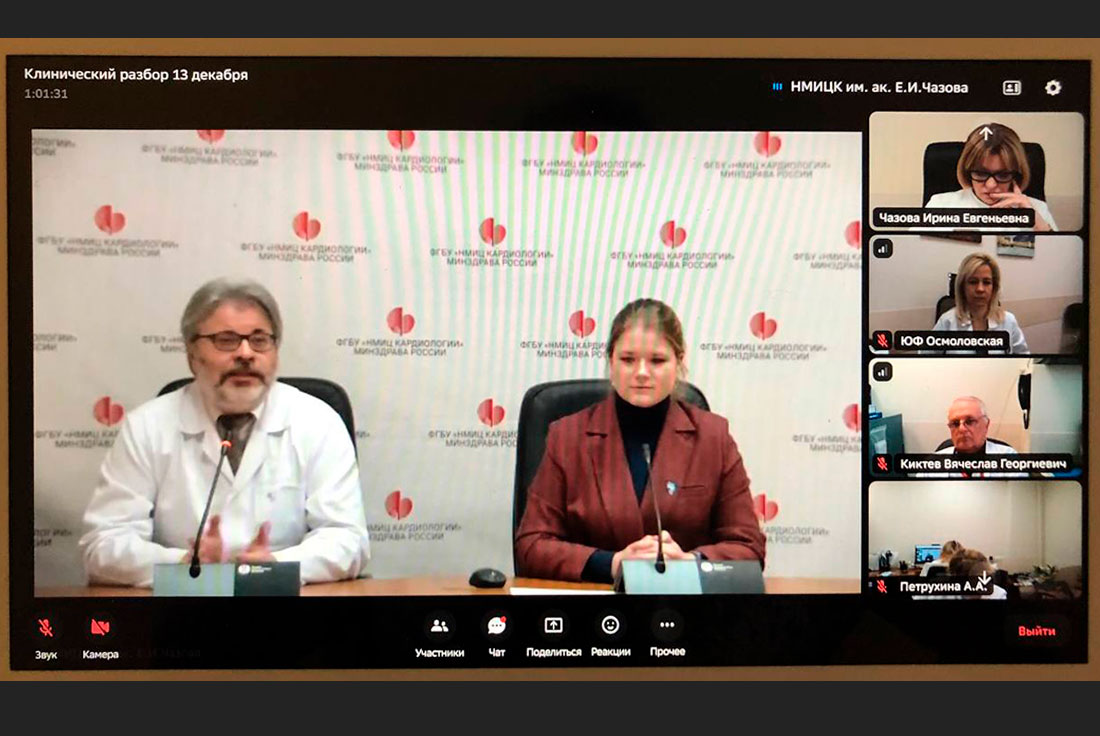This screenshot has width=1100, height=736.
Task: Click the view layout icon beside the gear
Action: coord(1012,88)
